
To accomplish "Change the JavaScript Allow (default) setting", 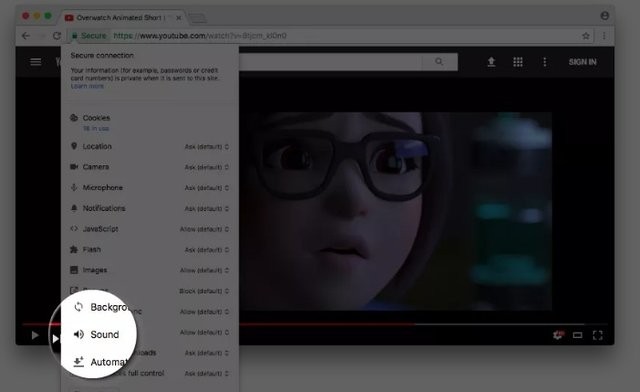I will tap(204, 229).
